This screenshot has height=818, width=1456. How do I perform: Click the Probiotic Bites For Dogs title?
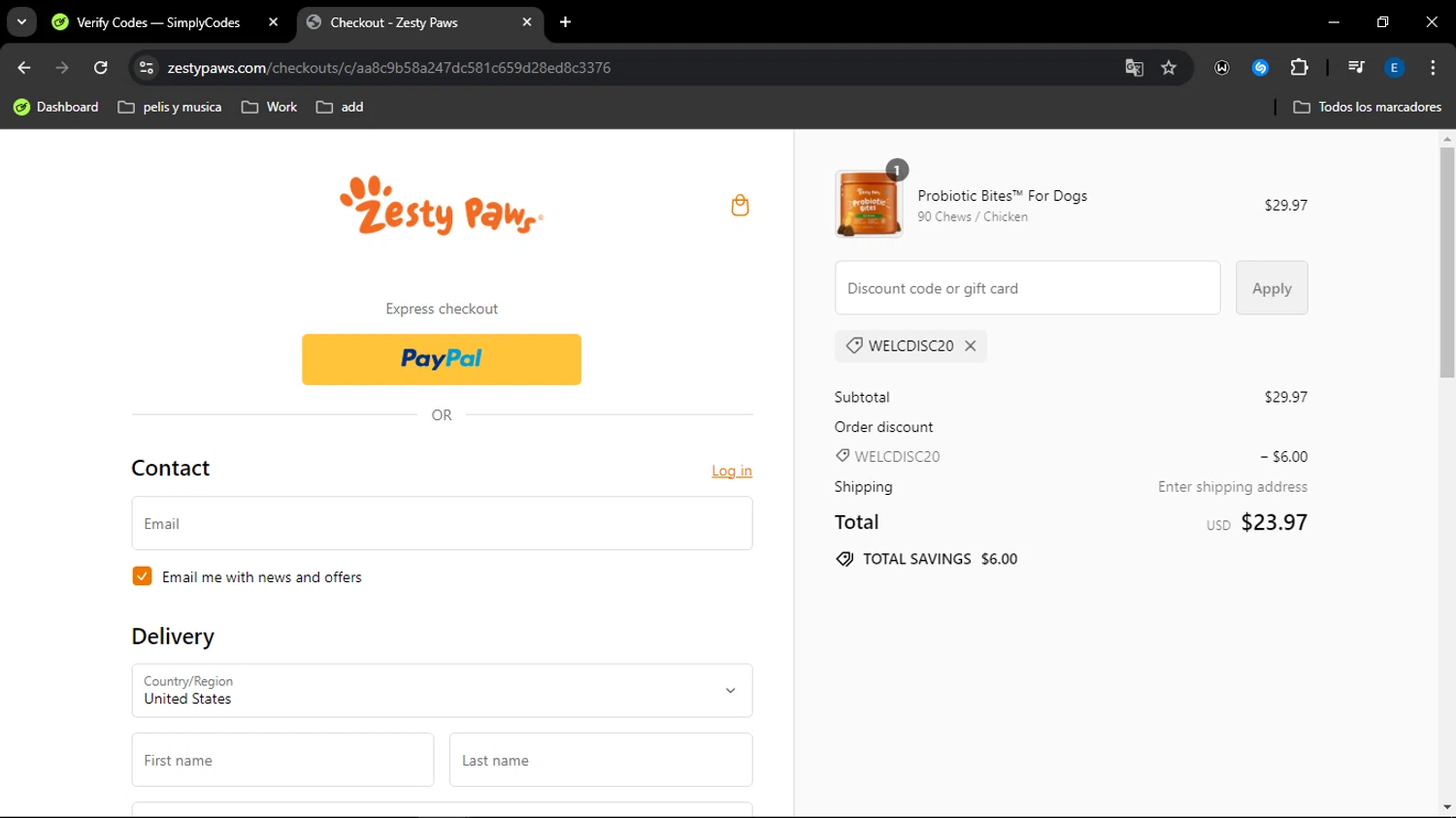click(x=1003, y=196)
